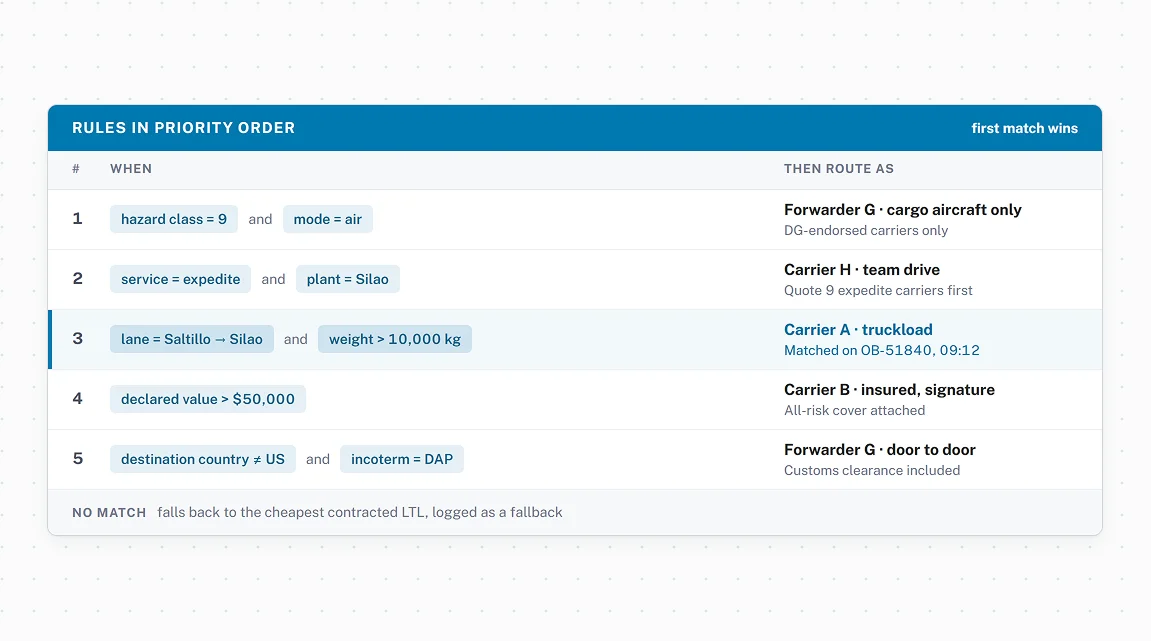Click 'Matched on OB-51840, 09:12' text
The image size is (1151, 641).
tap(882, 350)
